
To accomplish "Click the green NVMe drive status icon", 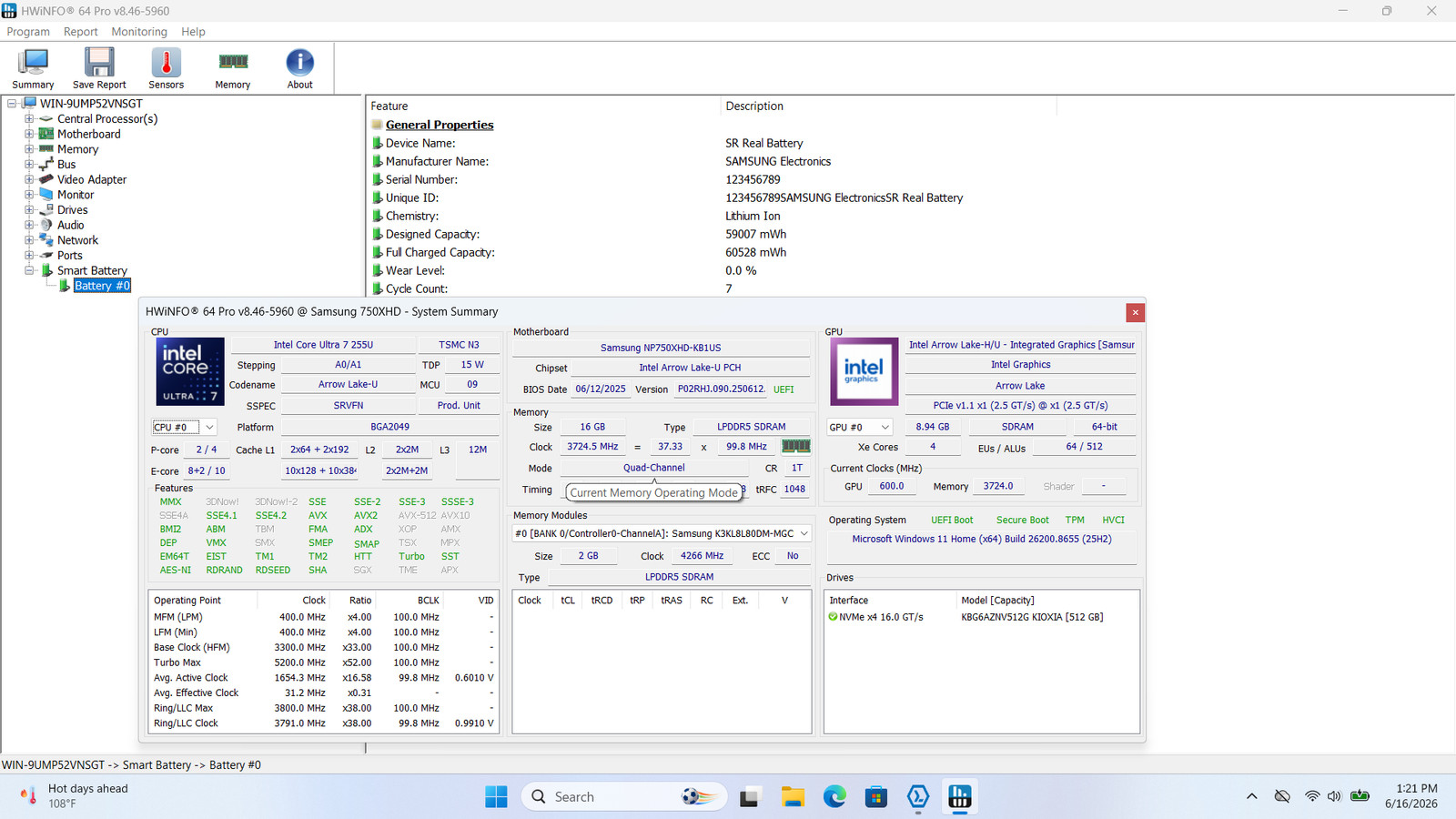I will (x=833, y=617).
